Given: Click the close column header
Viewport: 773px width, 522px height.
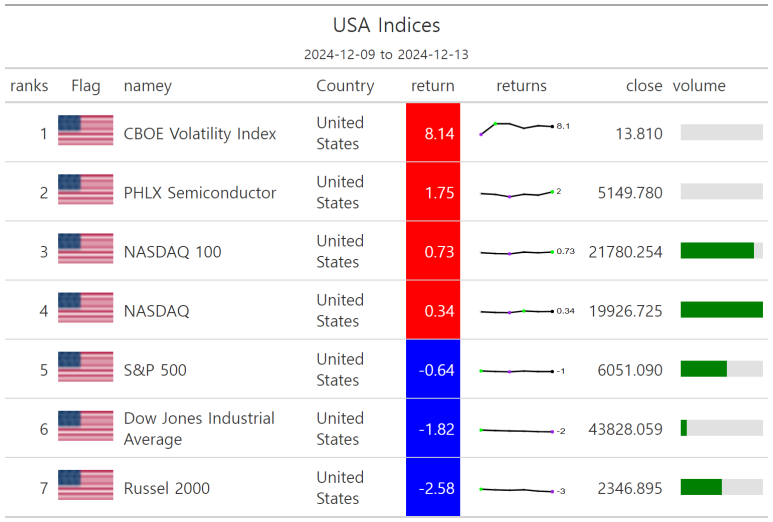Looking at the screenshot, I should [x=644, y=86].
